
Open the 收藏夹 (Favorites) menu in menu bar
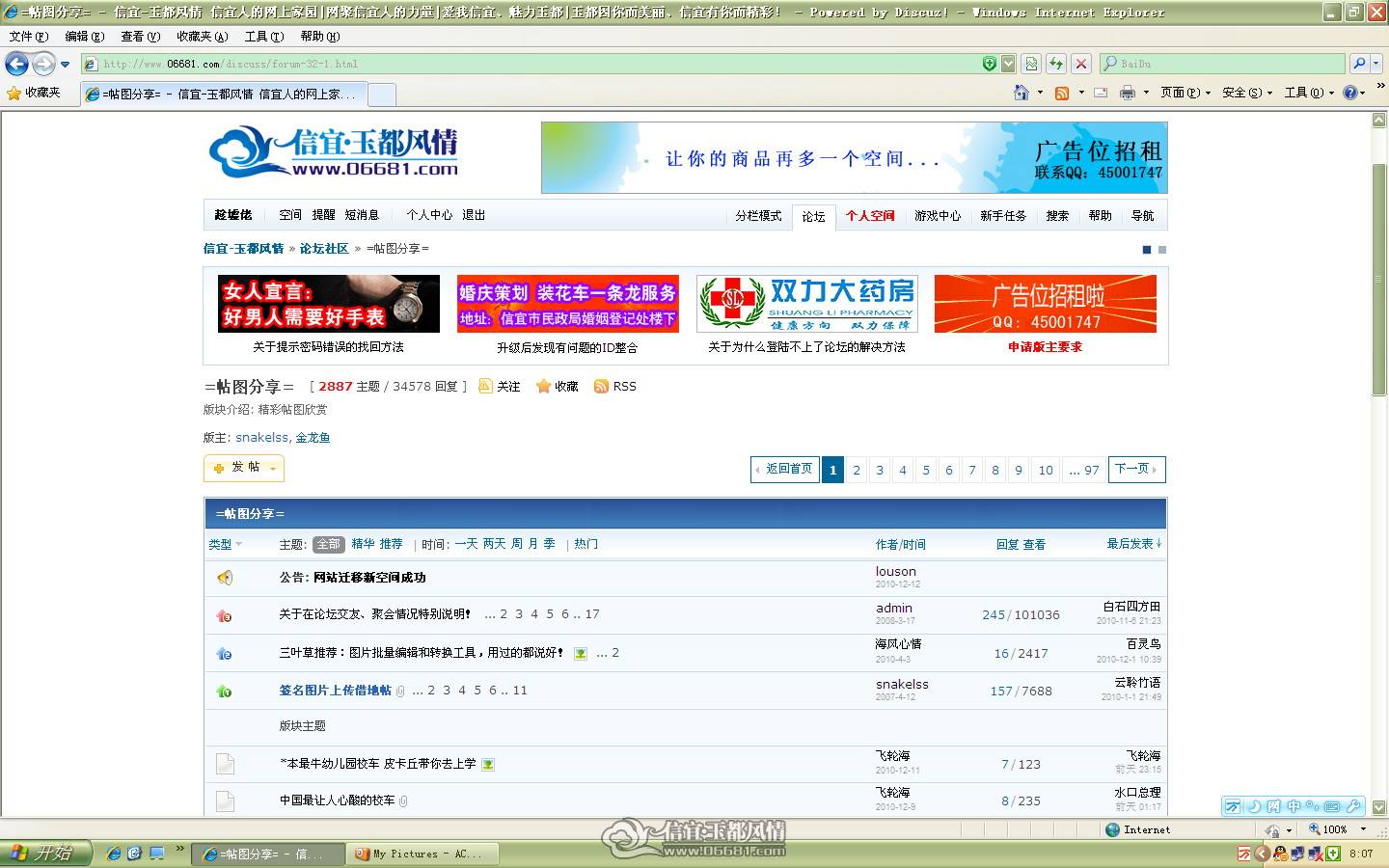point(203,37)
